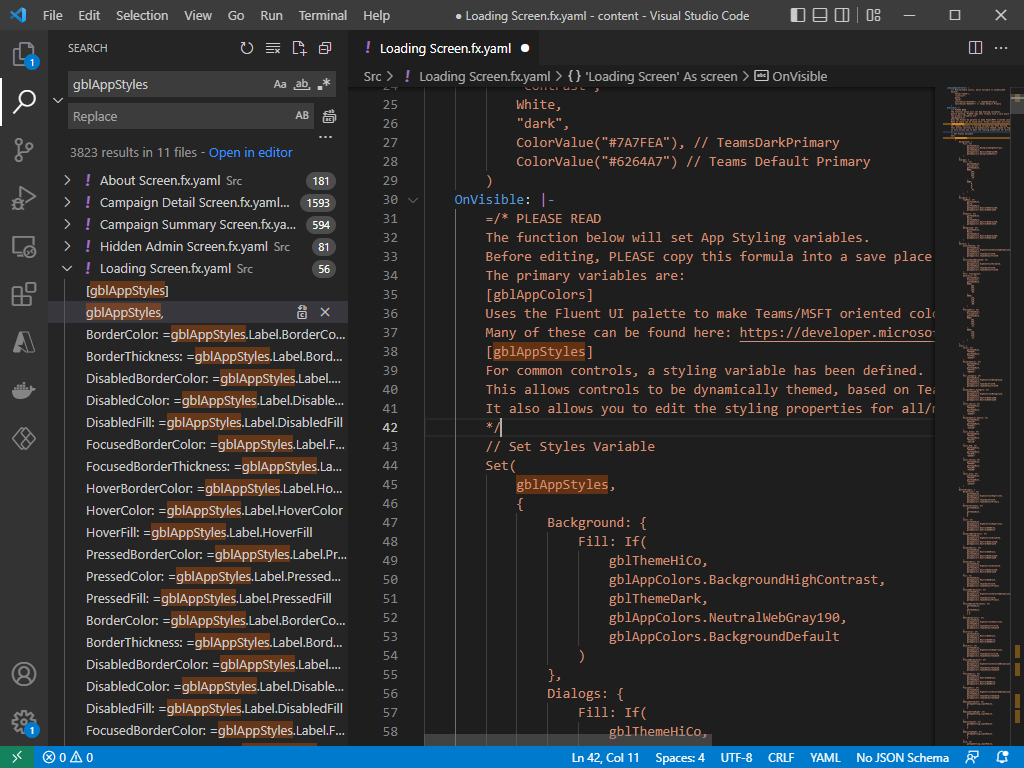Open the Docker panel from activity bar
Viewport: 1024px width, 768px height.
click(24, 391)
